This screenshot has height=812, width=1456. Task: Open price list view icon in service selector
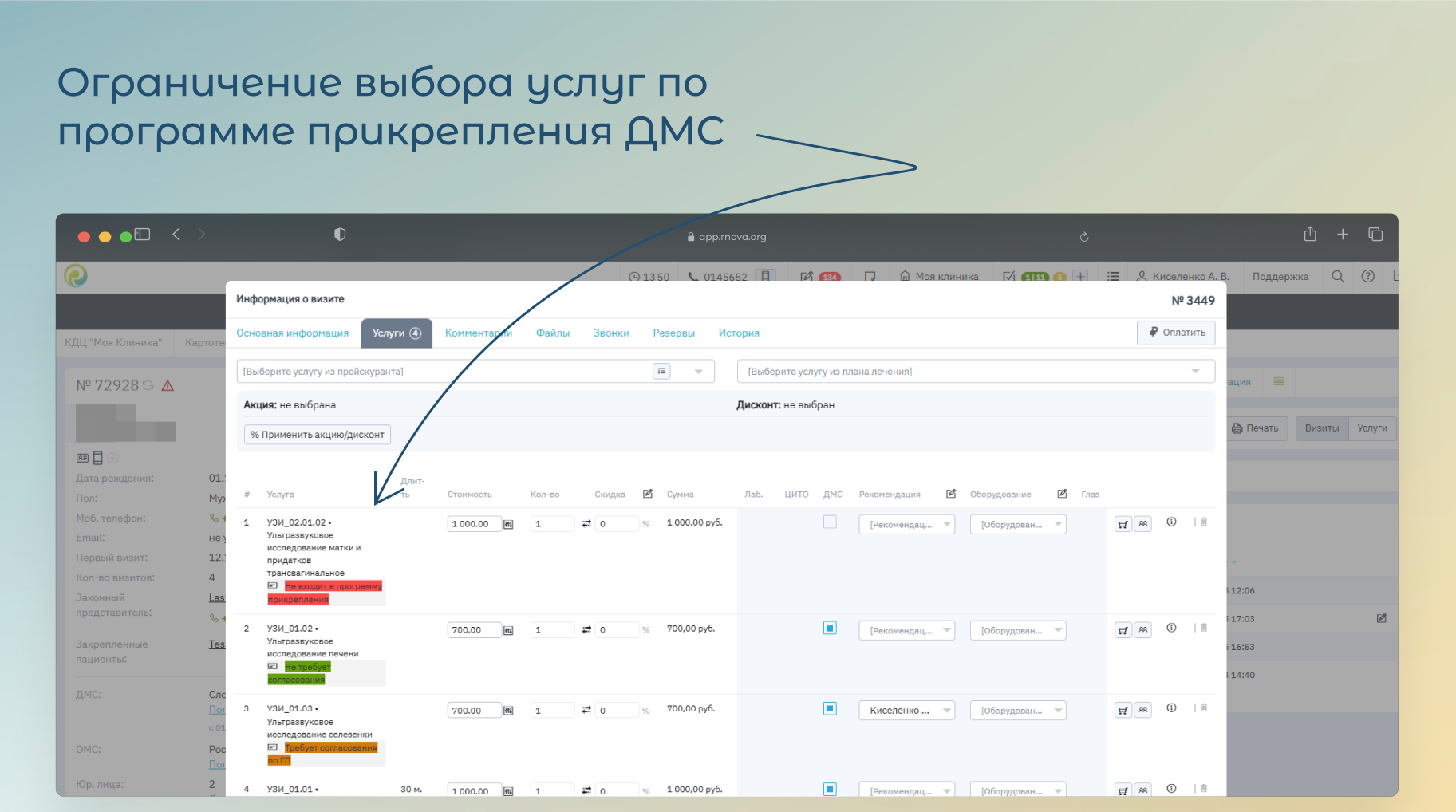(661, 371)
